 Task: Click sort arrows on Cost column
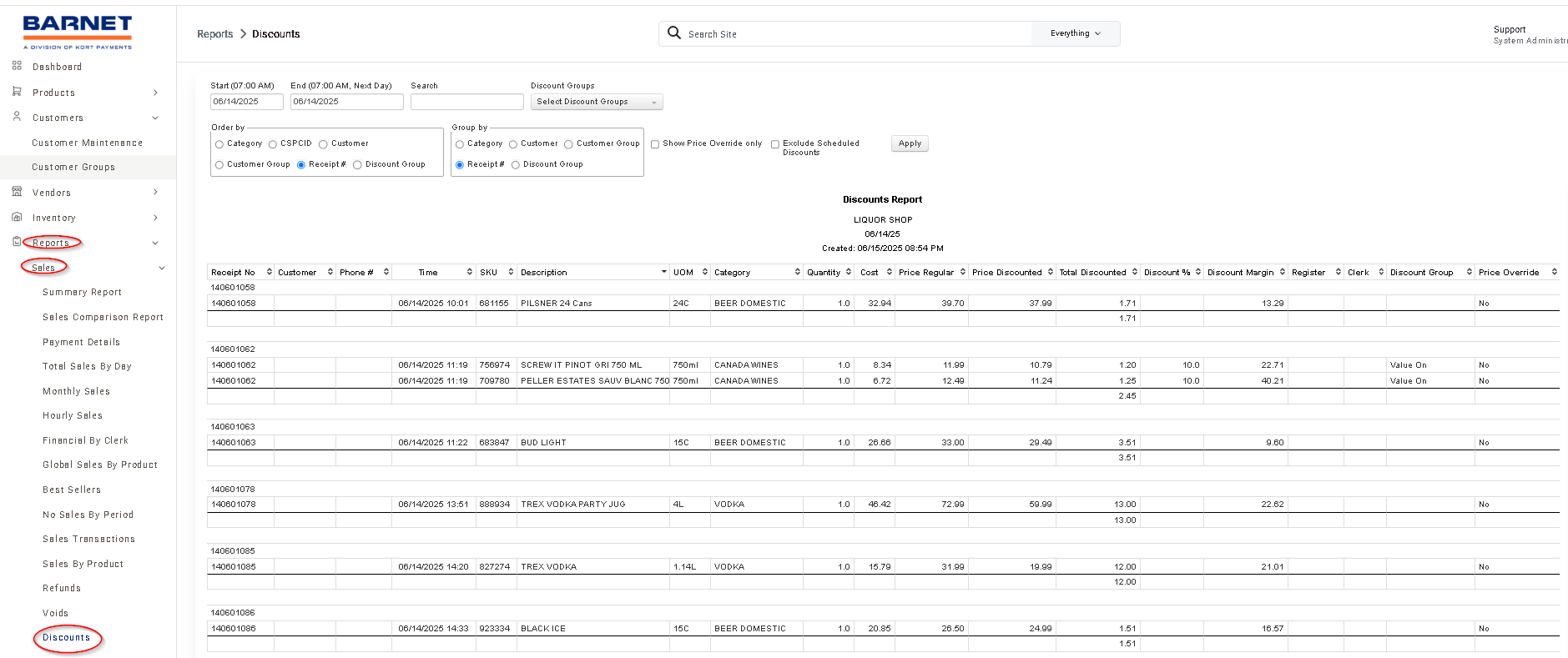pos(890,272)
